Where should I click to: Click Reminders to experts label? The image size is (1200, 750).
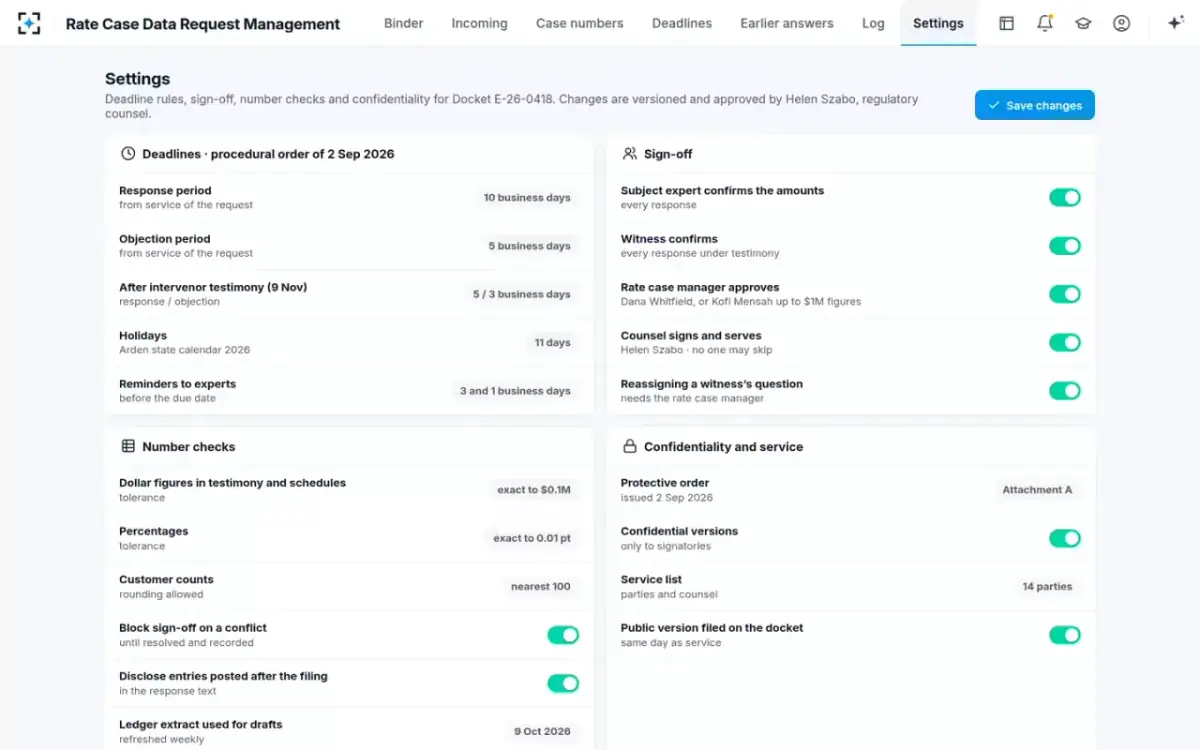pos(178,384)
